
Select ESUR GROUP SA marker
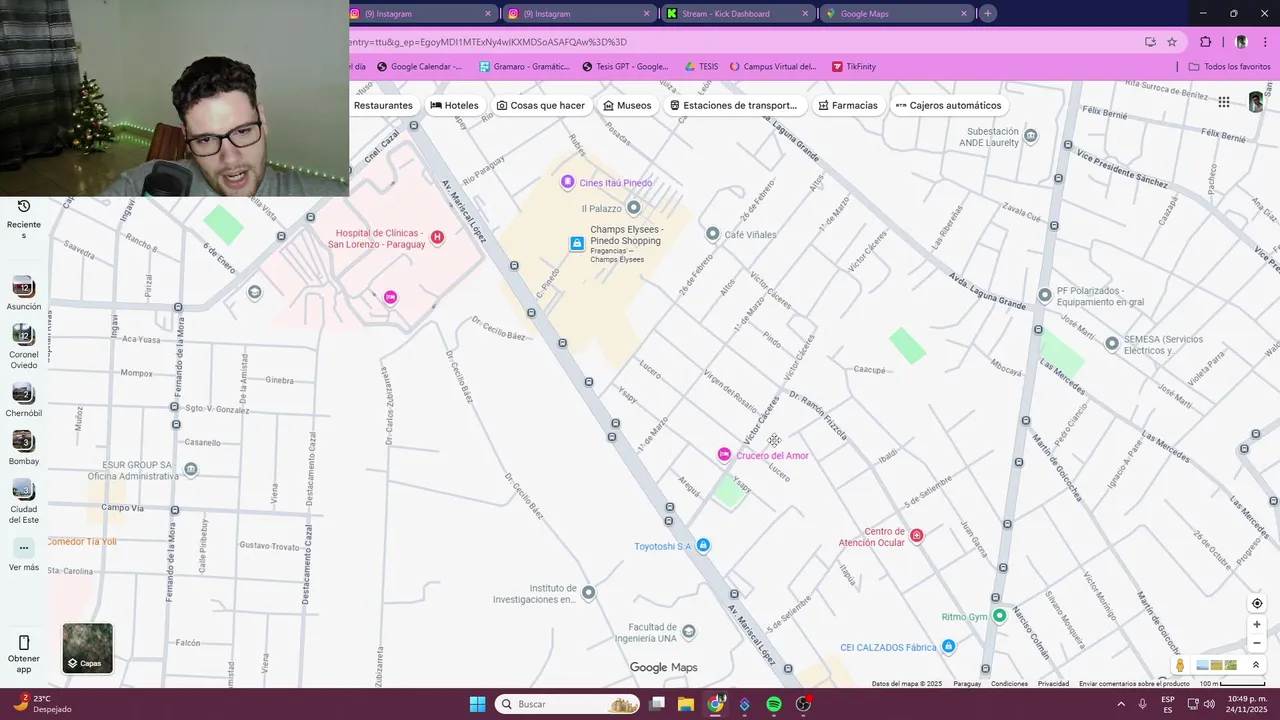[x=191, y=469]
